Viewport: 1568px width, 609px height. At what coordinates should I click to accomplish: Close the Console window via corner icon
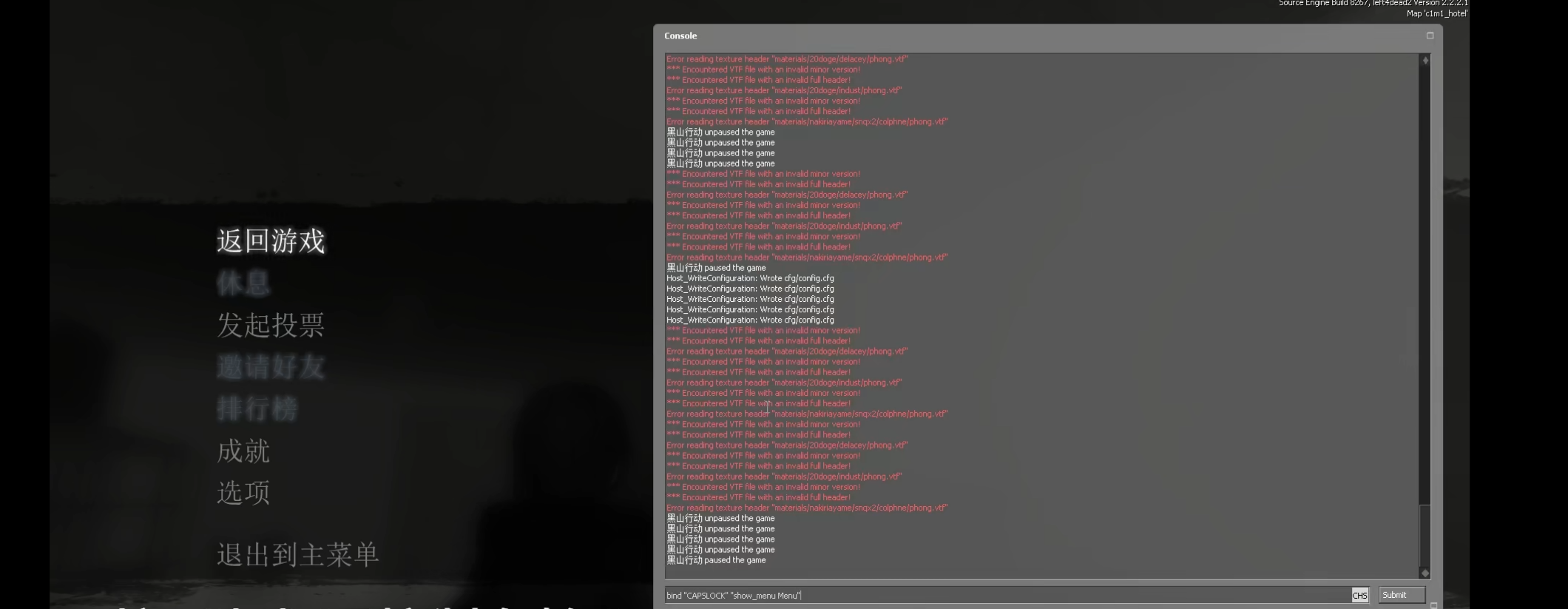1430,36
